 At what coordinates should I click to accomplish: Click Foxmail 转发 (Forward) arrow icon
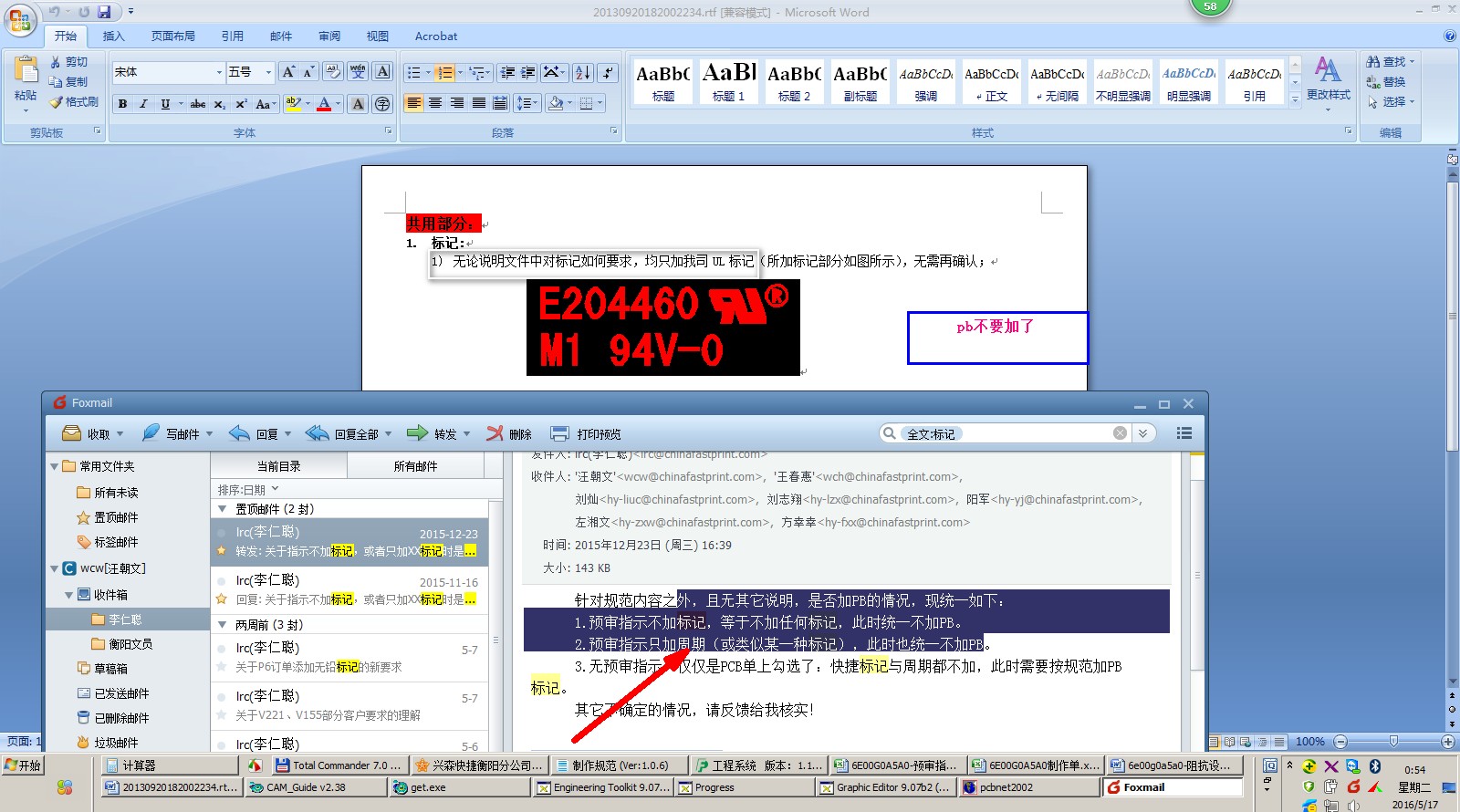(x=417, y=433)
